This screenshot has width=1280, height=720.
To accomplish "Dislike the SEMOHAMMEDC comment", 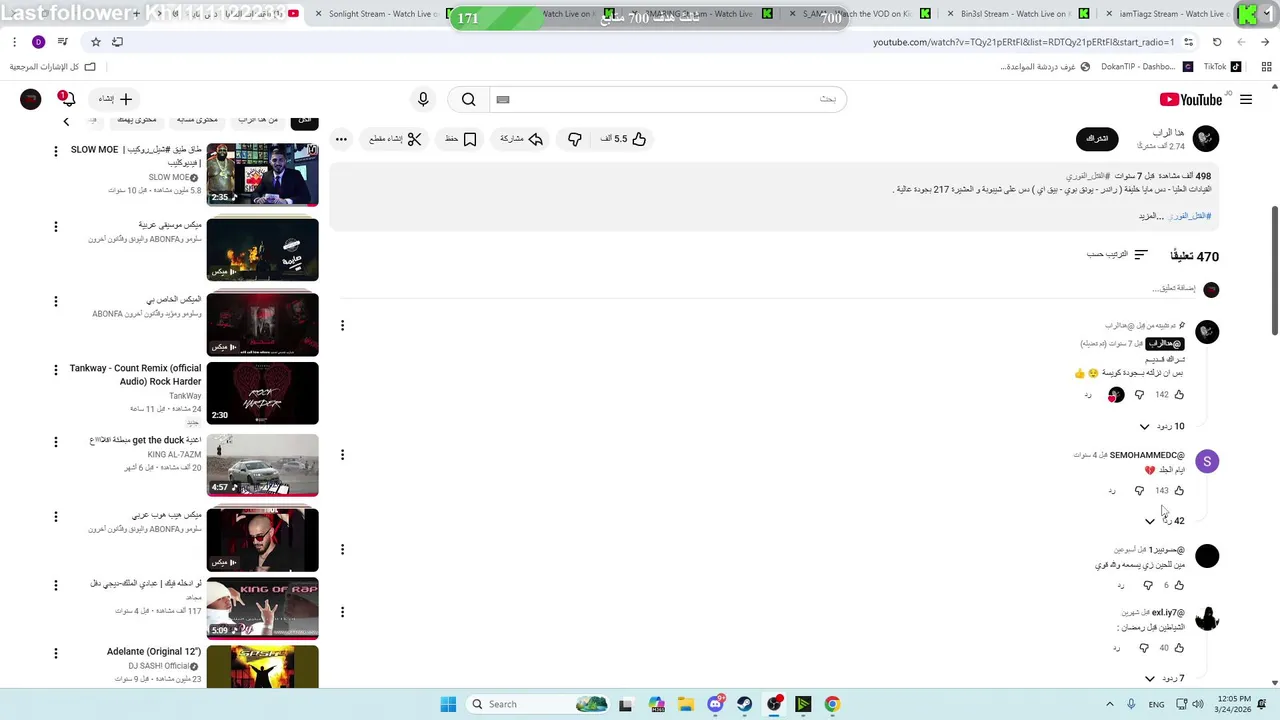I will [x=1139, y=491].
